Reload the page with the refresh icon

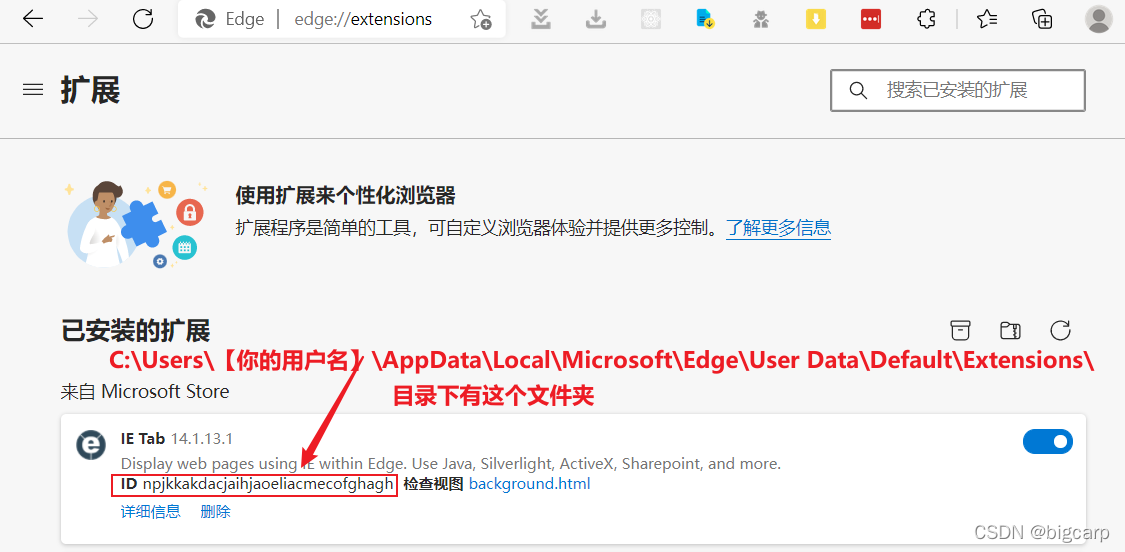pyautogui.click(x=143, y=19)
